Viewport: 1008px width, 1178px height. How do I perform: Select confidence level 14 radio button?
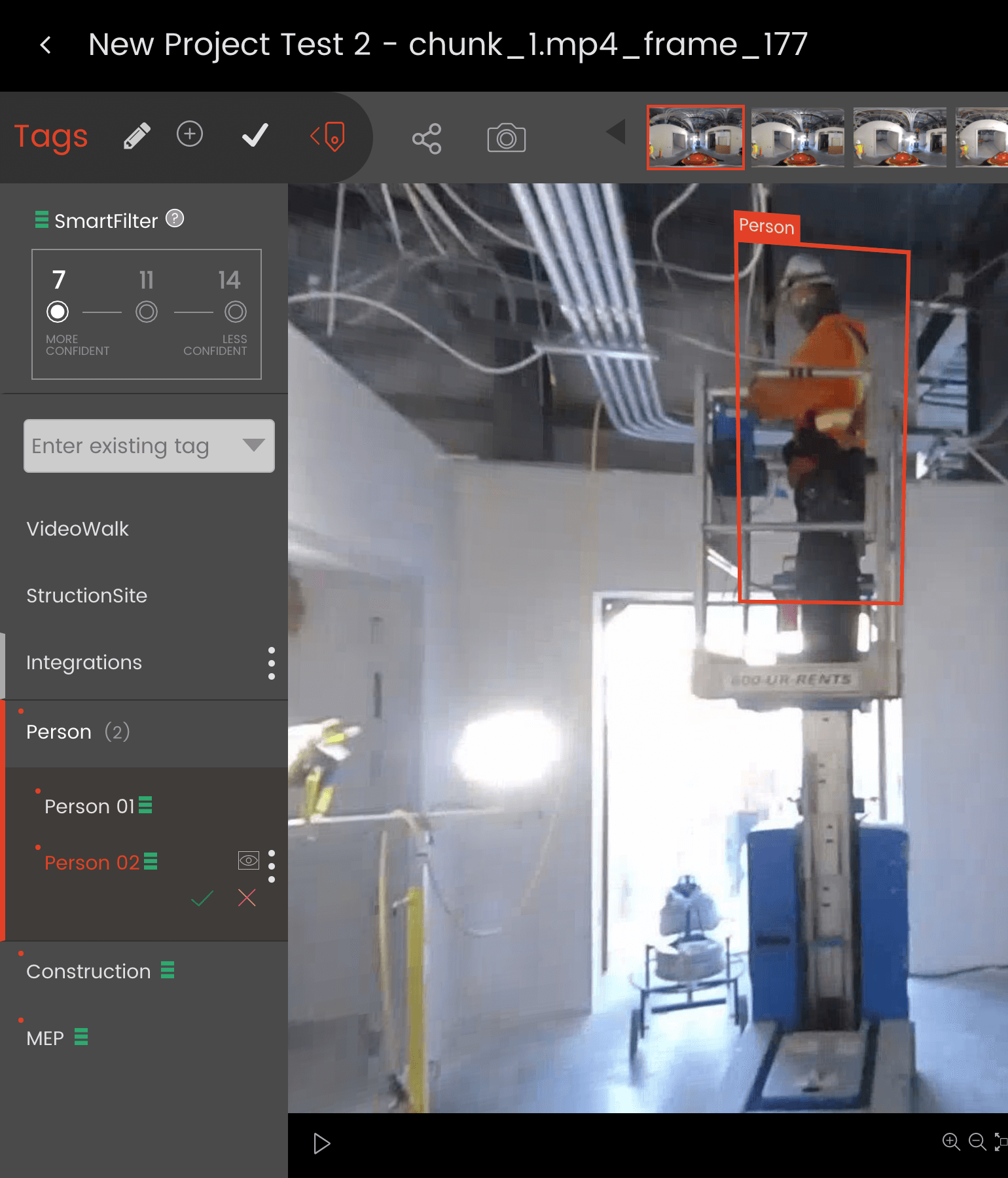(236, 312)
